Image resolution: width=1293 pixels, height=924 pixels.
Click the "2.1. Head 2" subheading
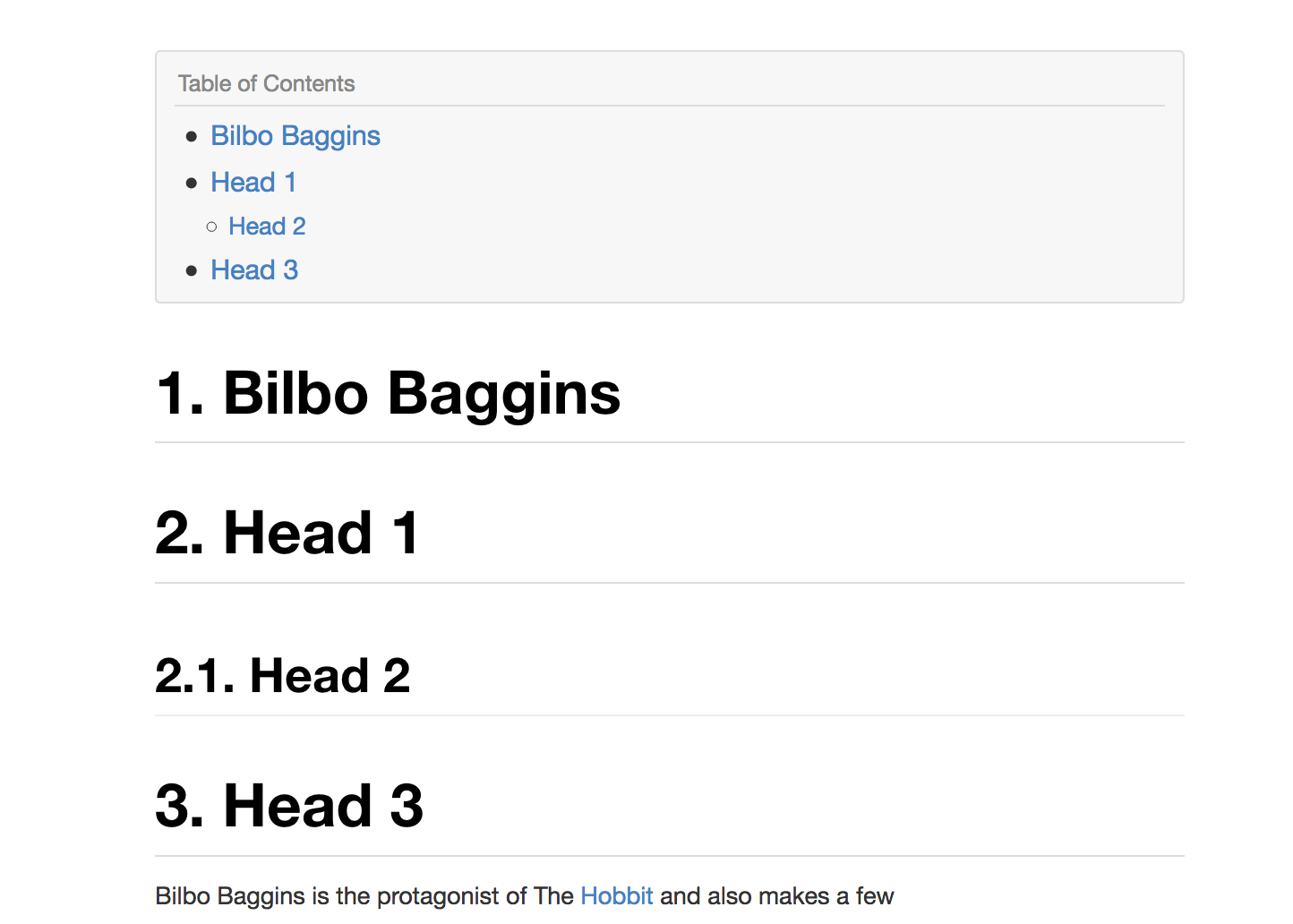pyautogui.click(x=282, y=676)
